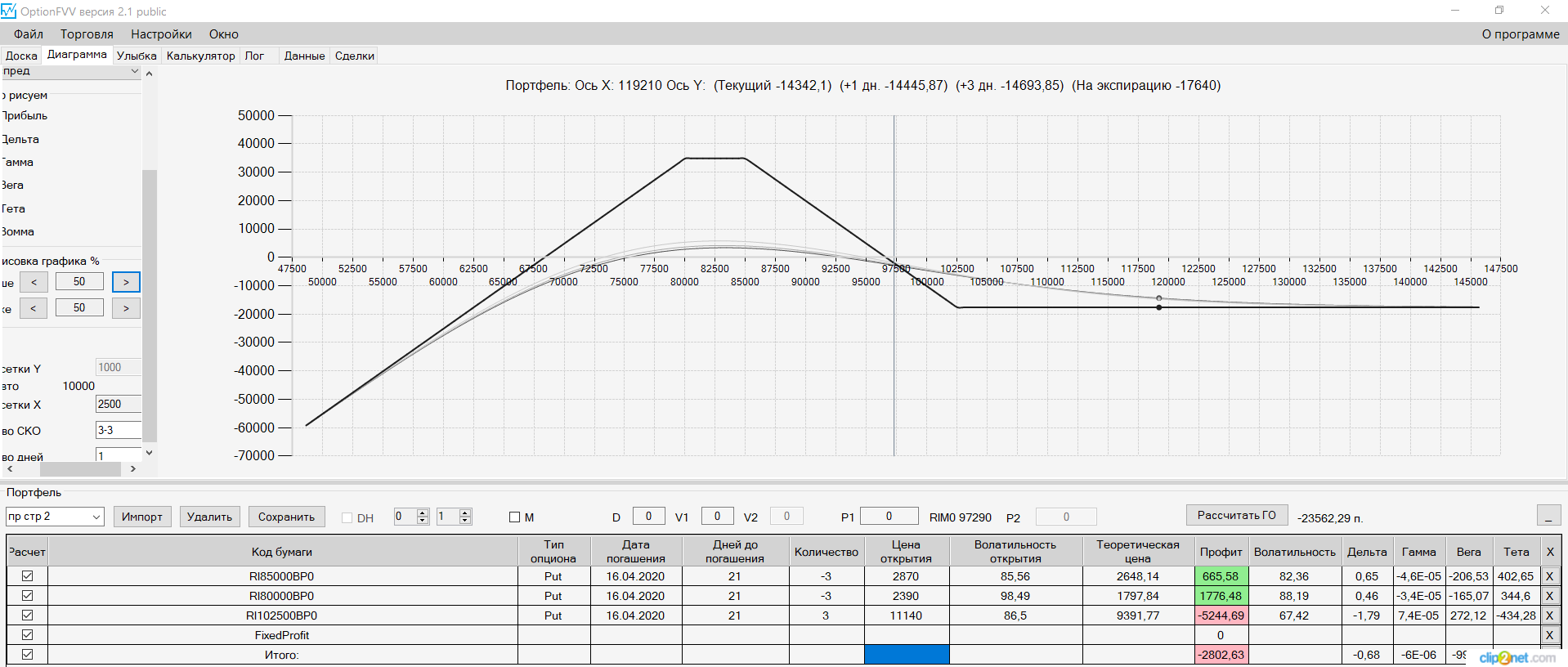
Task: Click the lower row's right arrow button beside 50
Action: click(126, 308)
